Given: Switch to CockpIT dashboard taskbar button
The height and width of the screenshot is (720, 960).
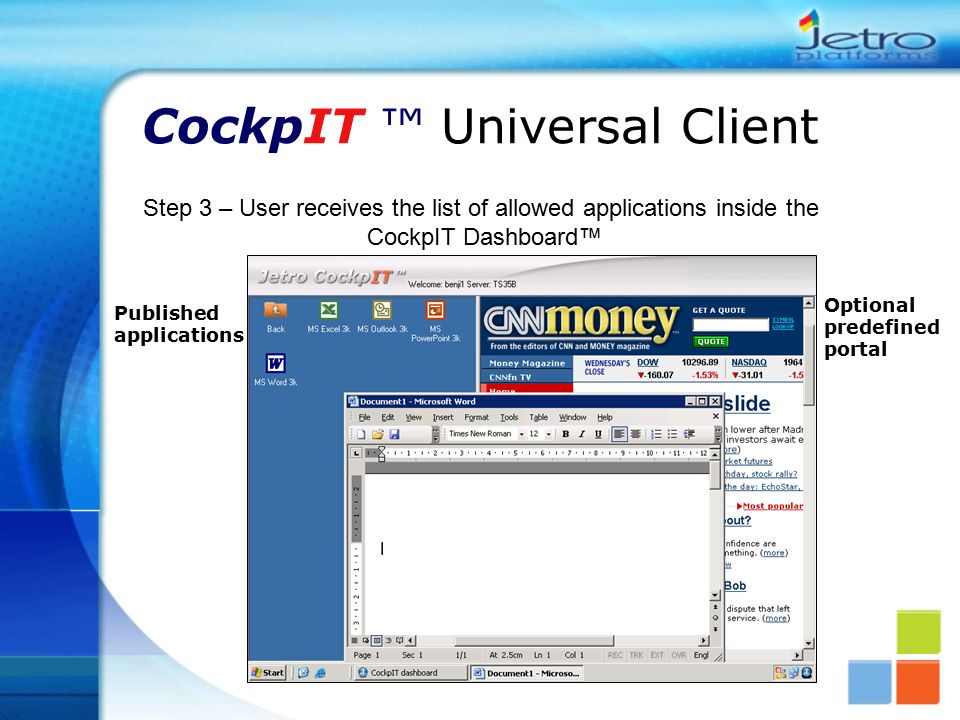Looking at the screenshot, I should pyautogui.click(x=410, y=673).
